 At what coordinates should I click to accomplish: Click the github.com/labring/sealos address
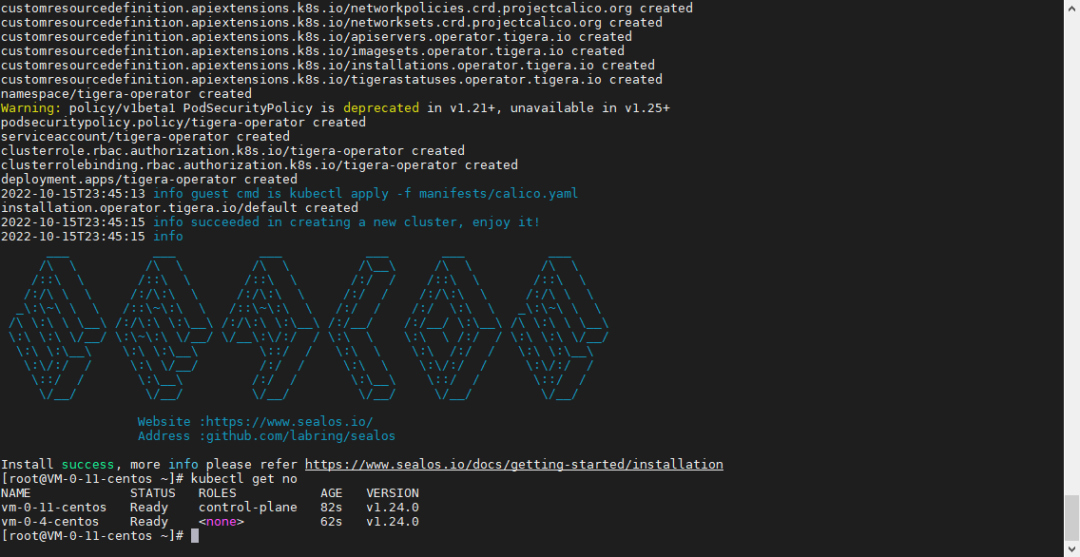(x=296, y=436)
